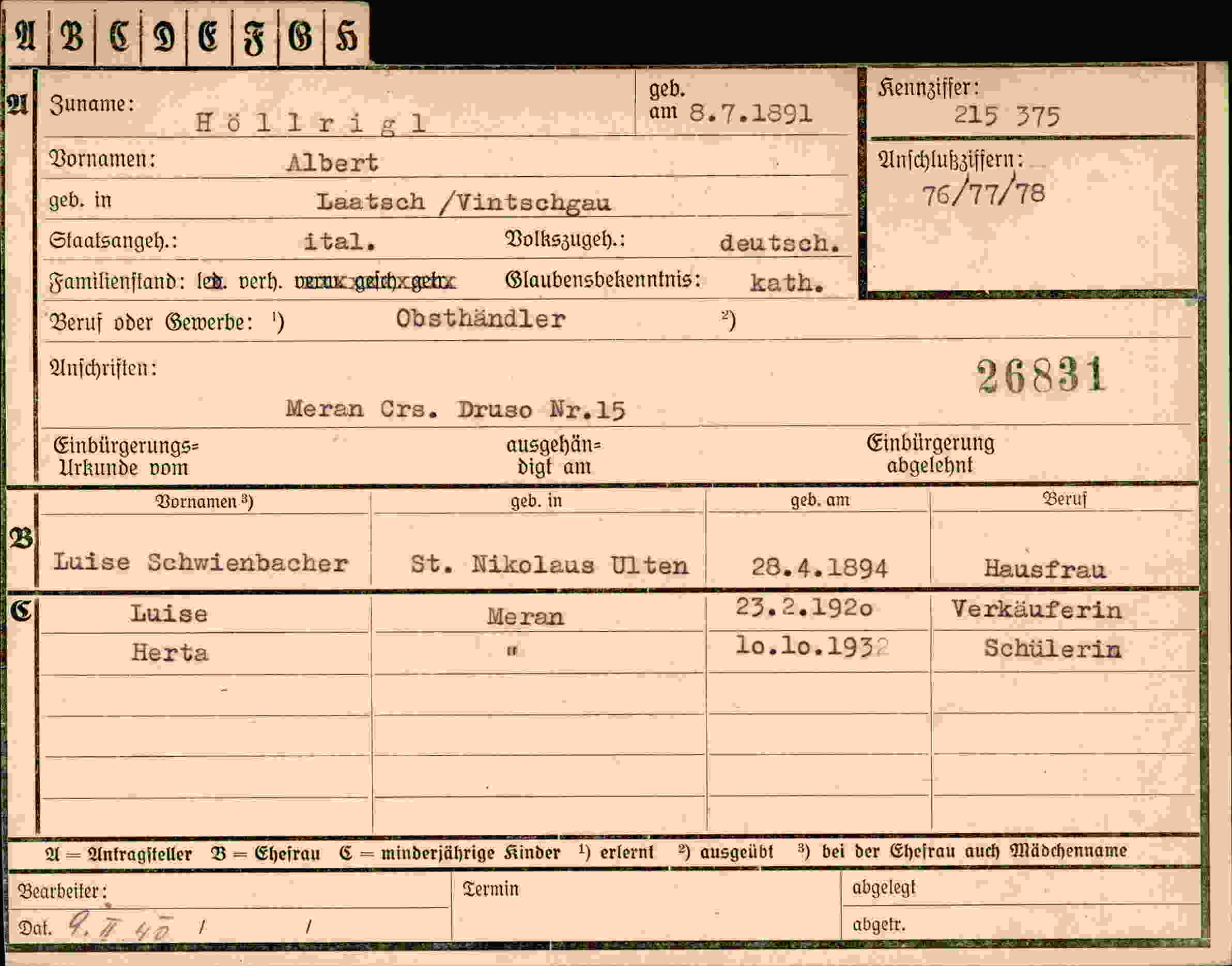Image resolution: width=1232 pixels, height=966 pixels.
Task: Select the surname 'Höllrigl'
Action: [310, 123]
